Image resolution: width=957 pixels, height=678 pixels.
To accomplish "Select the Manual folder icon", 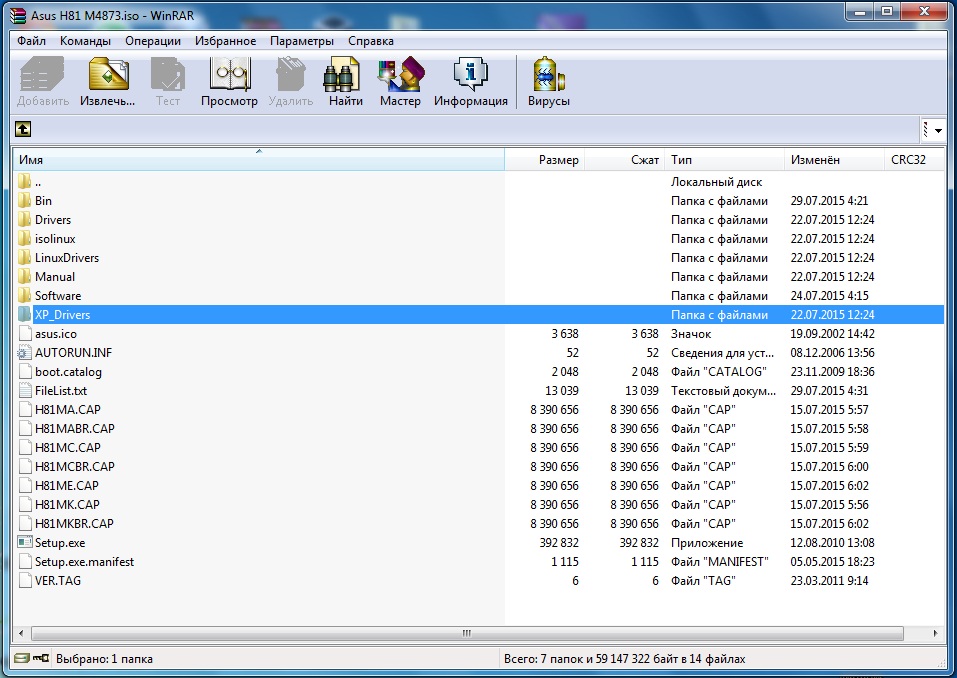I will 24,276.
